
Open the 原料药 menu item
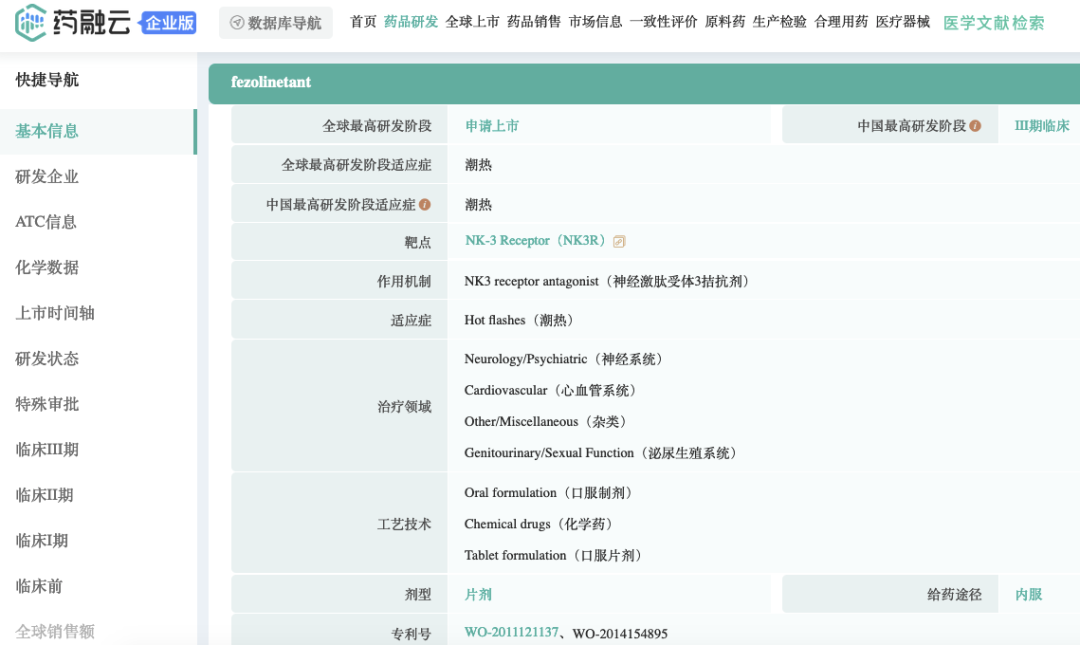coord(725,22)
